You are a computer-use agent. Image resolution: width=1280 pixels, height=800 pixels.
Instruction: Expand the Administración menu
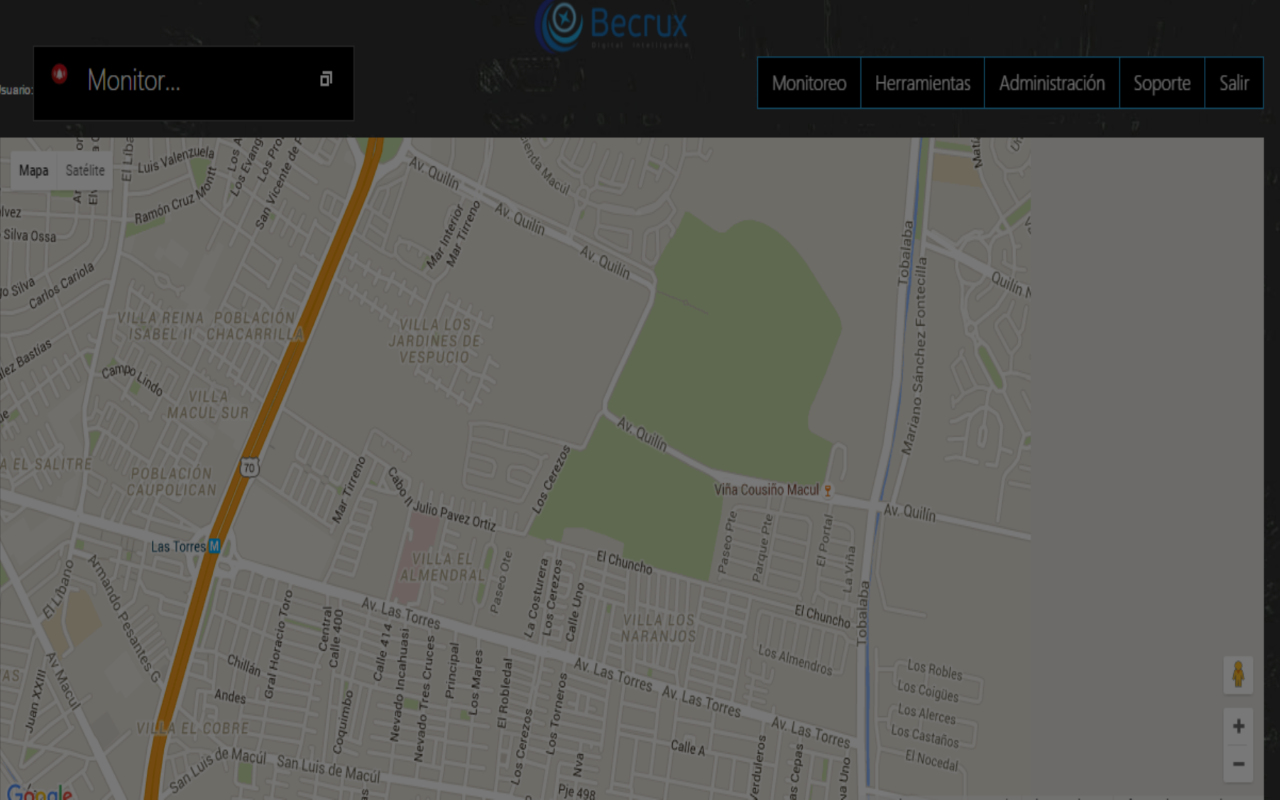(1052, 83)
